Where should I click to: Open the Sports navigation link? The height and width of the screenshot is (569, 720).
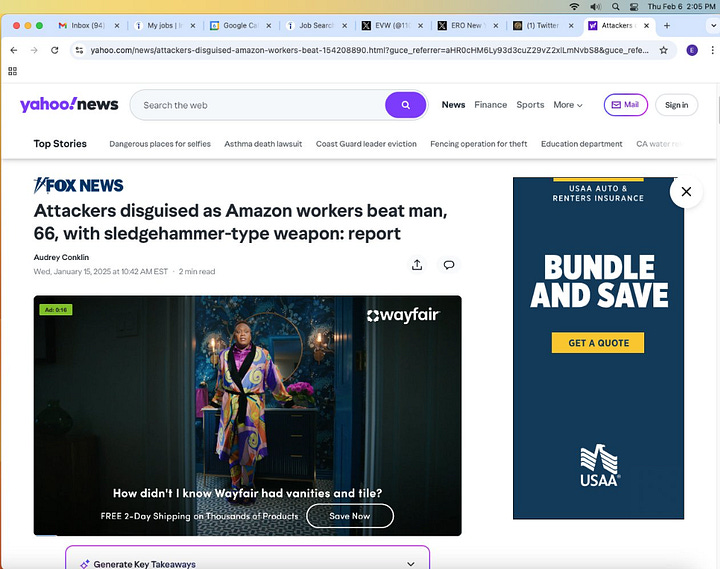530,105
